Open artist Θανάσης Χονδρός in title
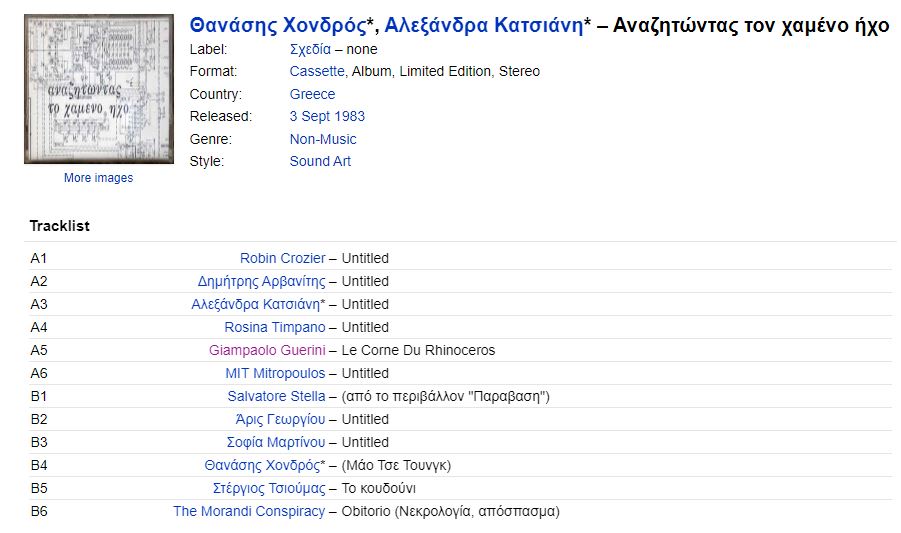The height and width of the screenshot is (533, 901). 278,25
